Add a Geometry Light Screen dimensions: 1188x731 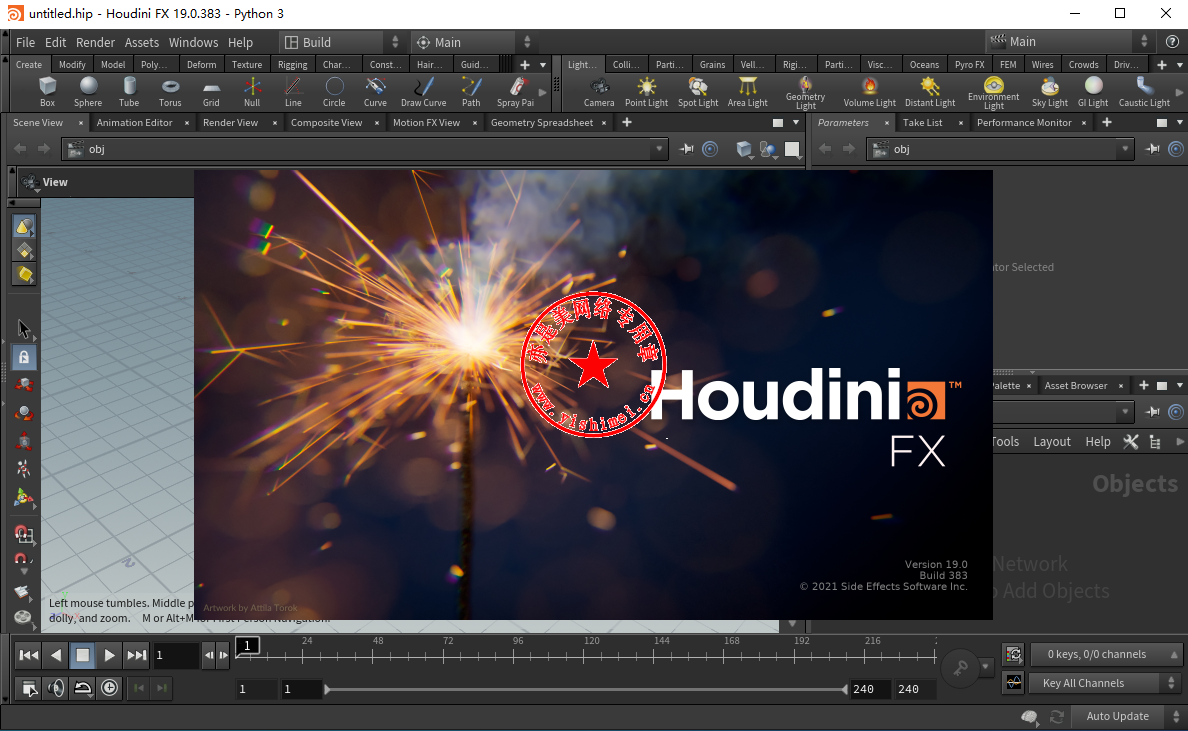point(805,92)
